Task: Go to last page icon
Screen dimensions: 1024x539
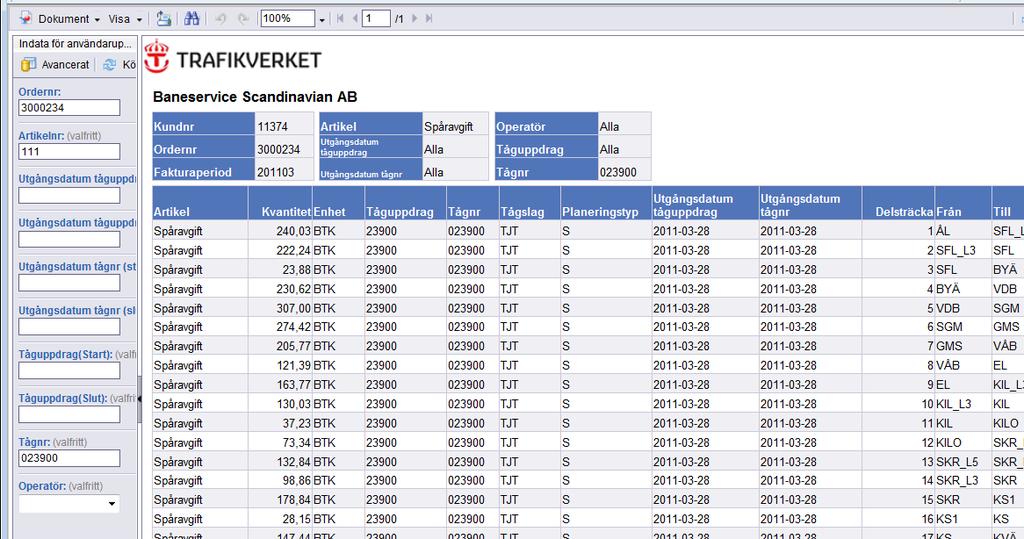Action: click(x=429, y=19)
